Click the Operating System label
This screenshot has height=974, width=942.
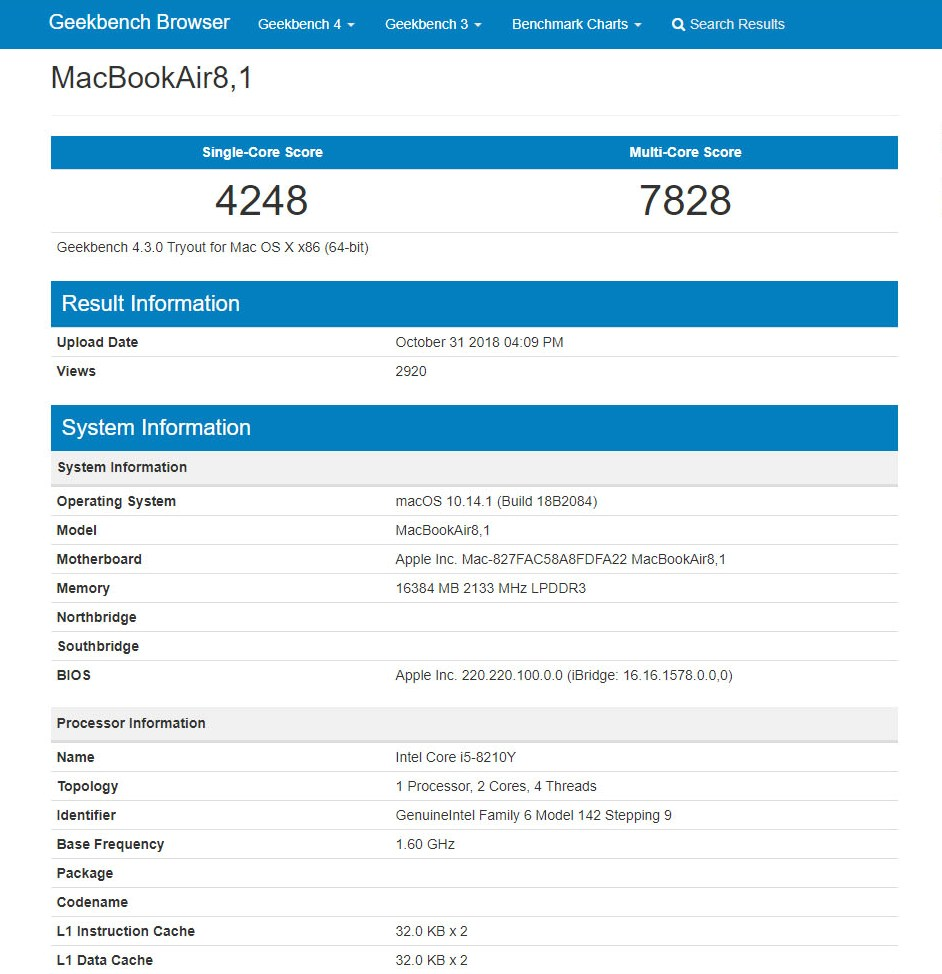point(116,501)
